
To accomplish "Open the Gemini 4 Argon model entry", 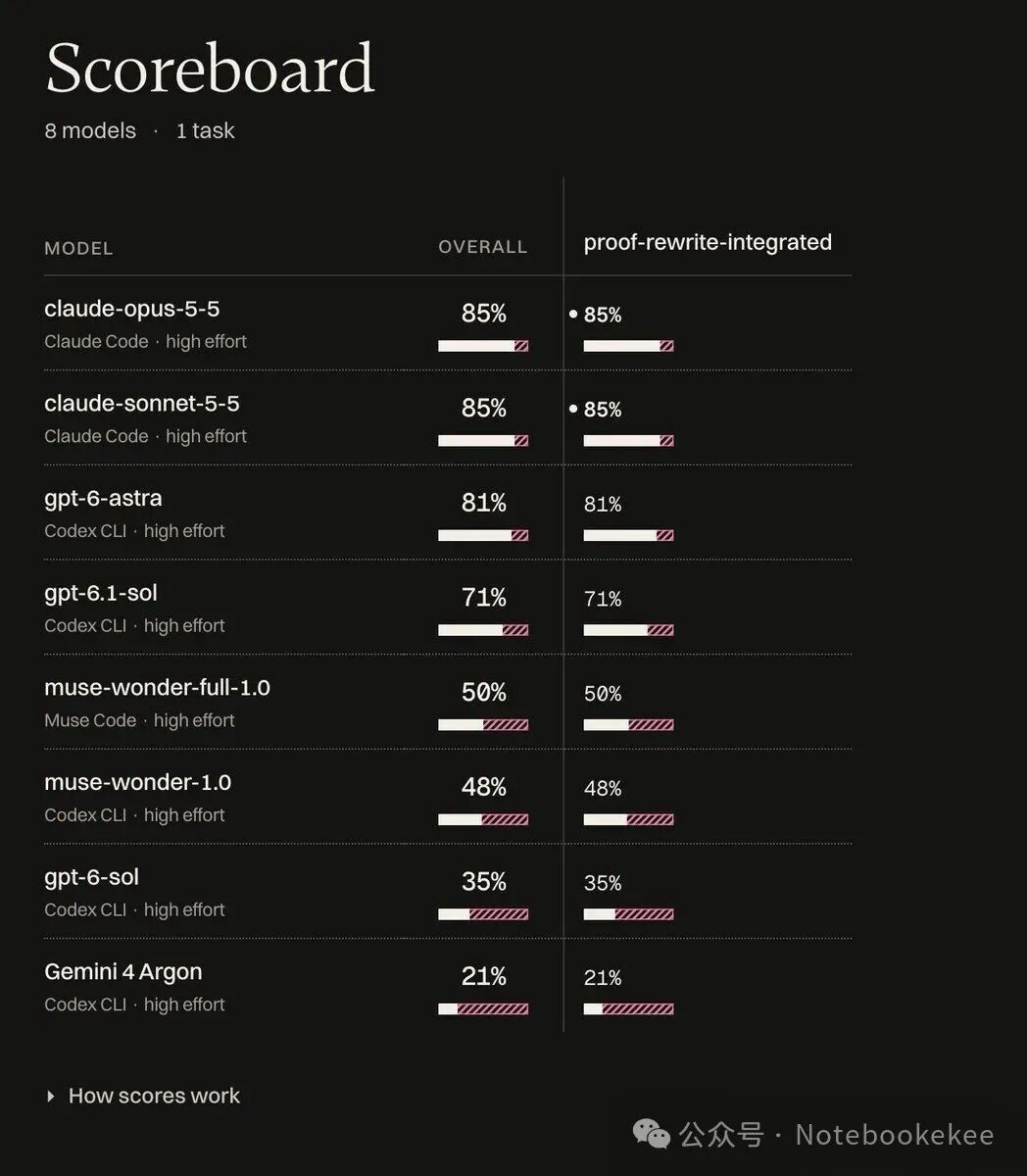I will point(123,971).
